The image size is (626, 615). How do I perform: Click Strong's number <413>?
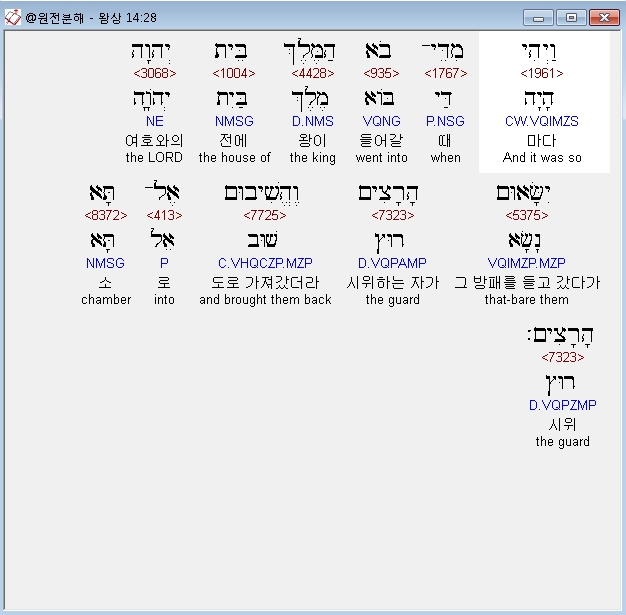(164, 216)
